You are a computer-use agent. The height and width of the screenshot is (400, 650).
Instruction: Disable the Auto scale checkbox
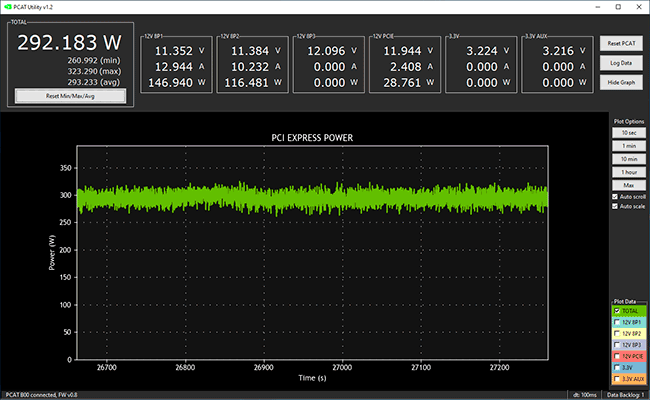[616, 208]
